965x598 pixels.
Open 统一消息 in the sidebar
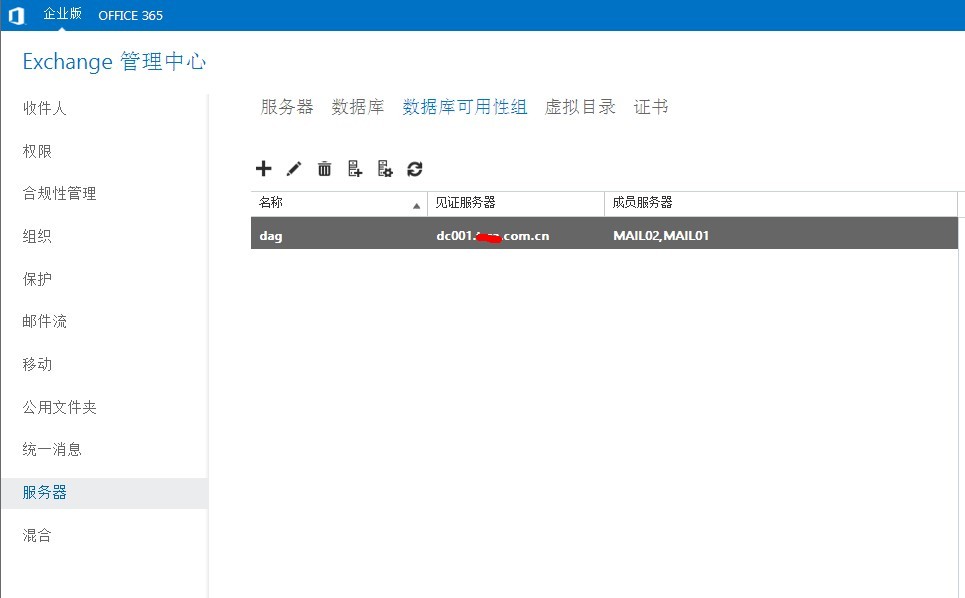pyautogui.click(x=52, y=450)
